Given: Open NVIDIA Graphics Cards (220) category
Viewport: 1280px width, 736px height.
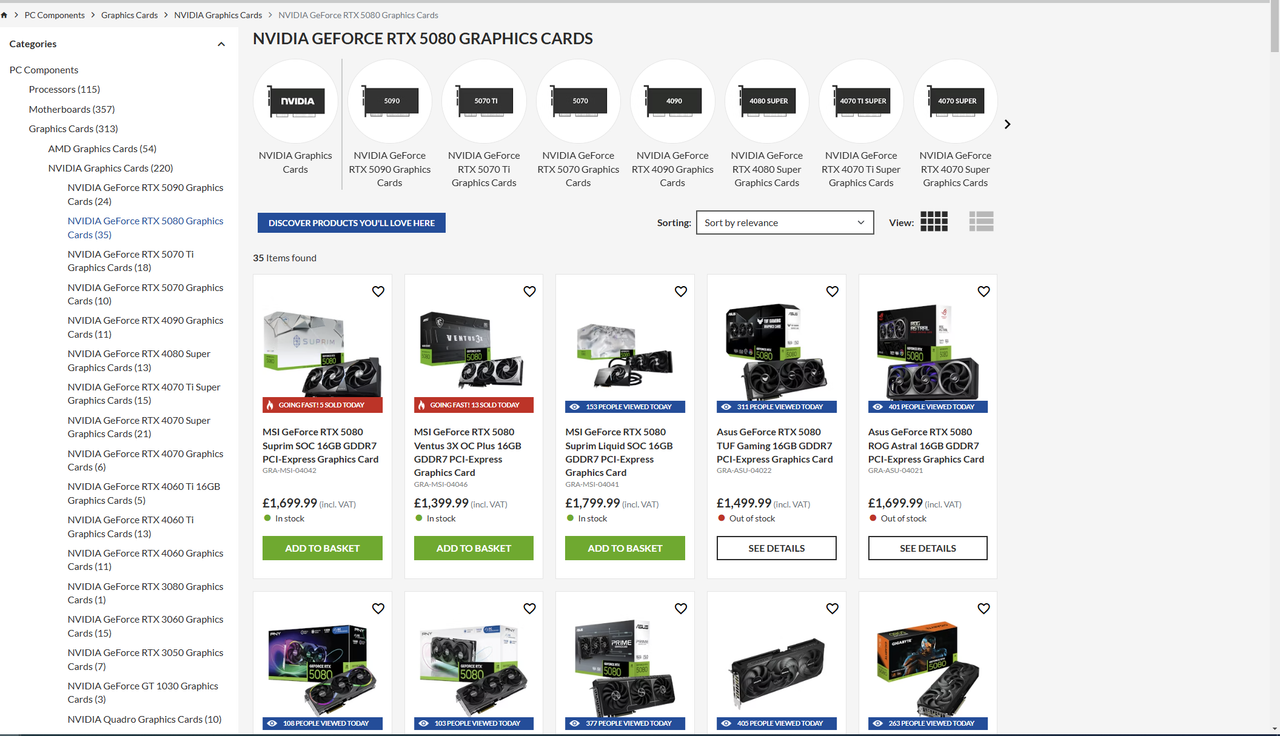Looking at the screenshot, I should tap(110, 168).
